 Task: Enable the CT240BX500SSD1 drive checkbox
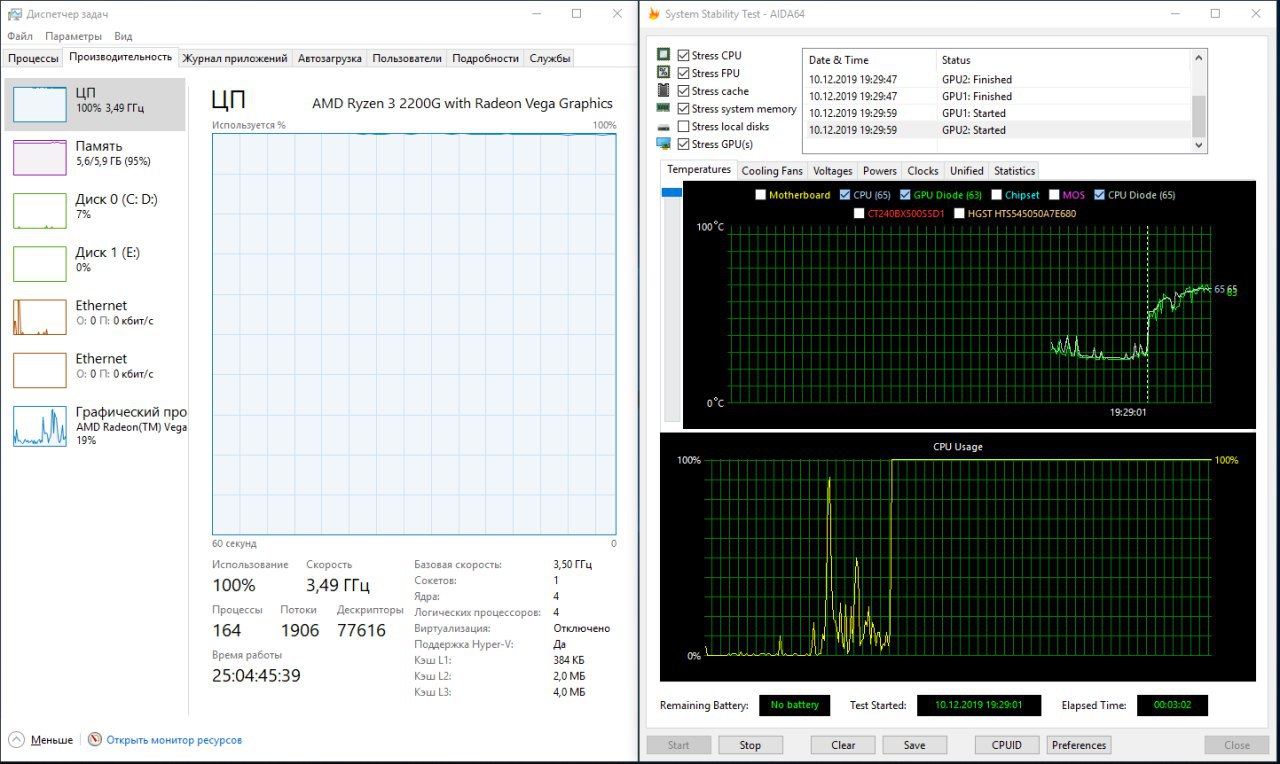point(860,213)
